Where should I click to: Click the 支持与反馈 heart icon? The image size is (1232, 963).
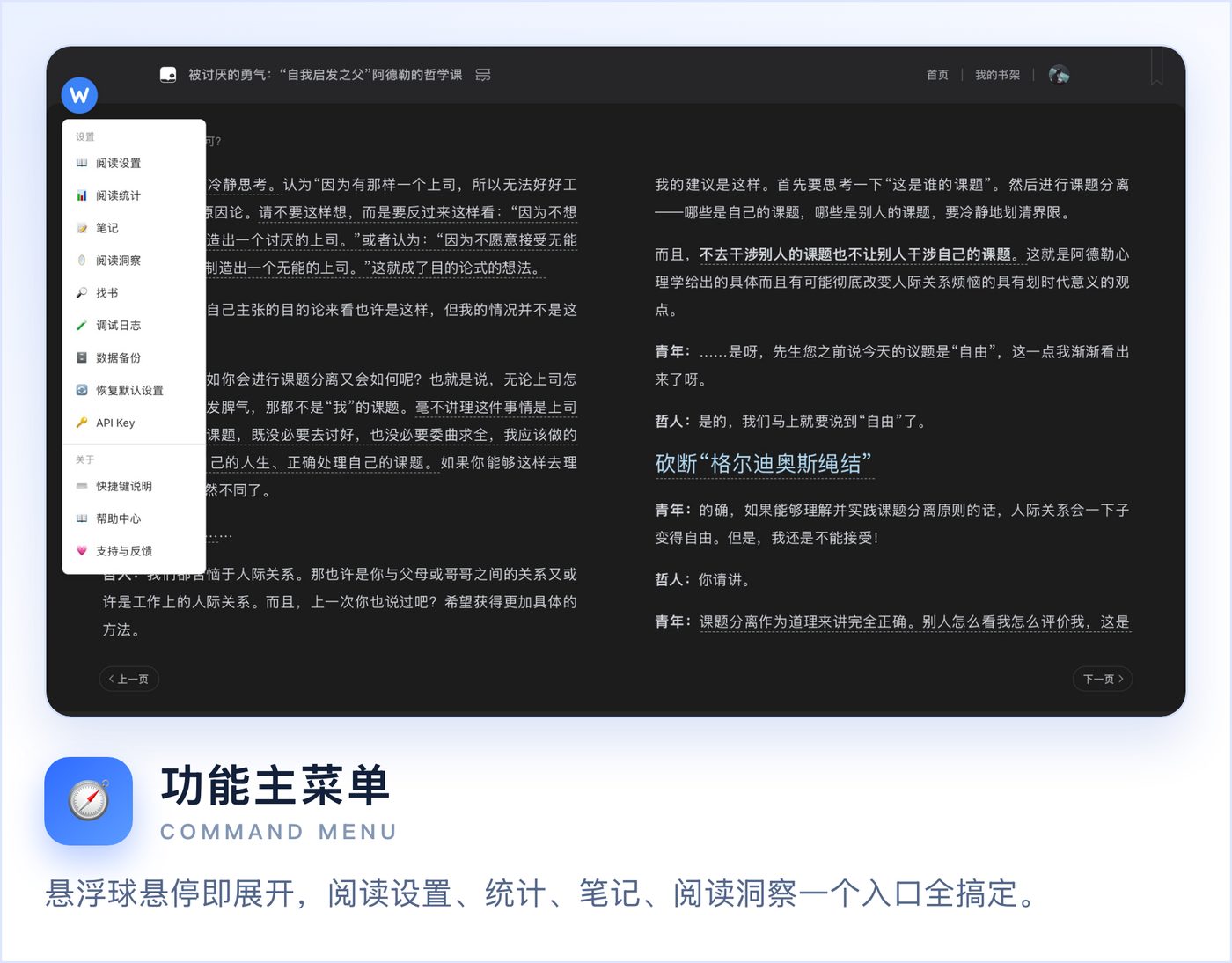coord(82,551)
